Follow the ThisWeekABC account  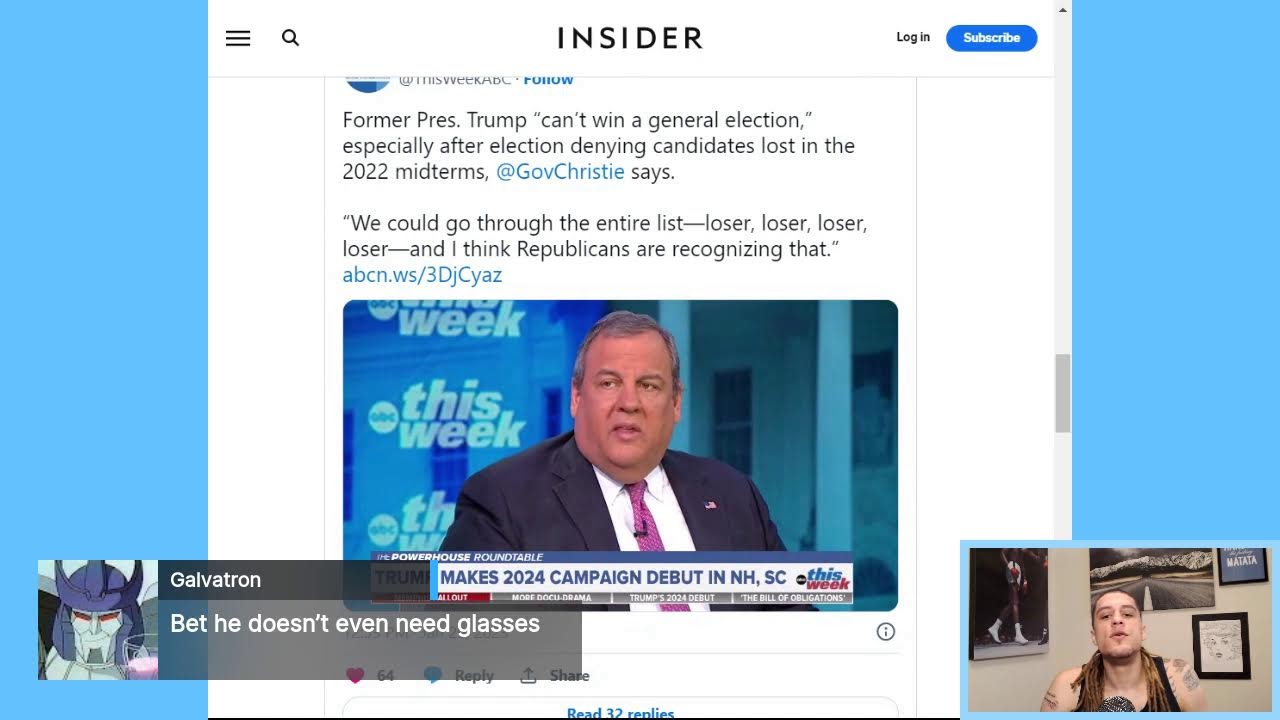point(548,80)
